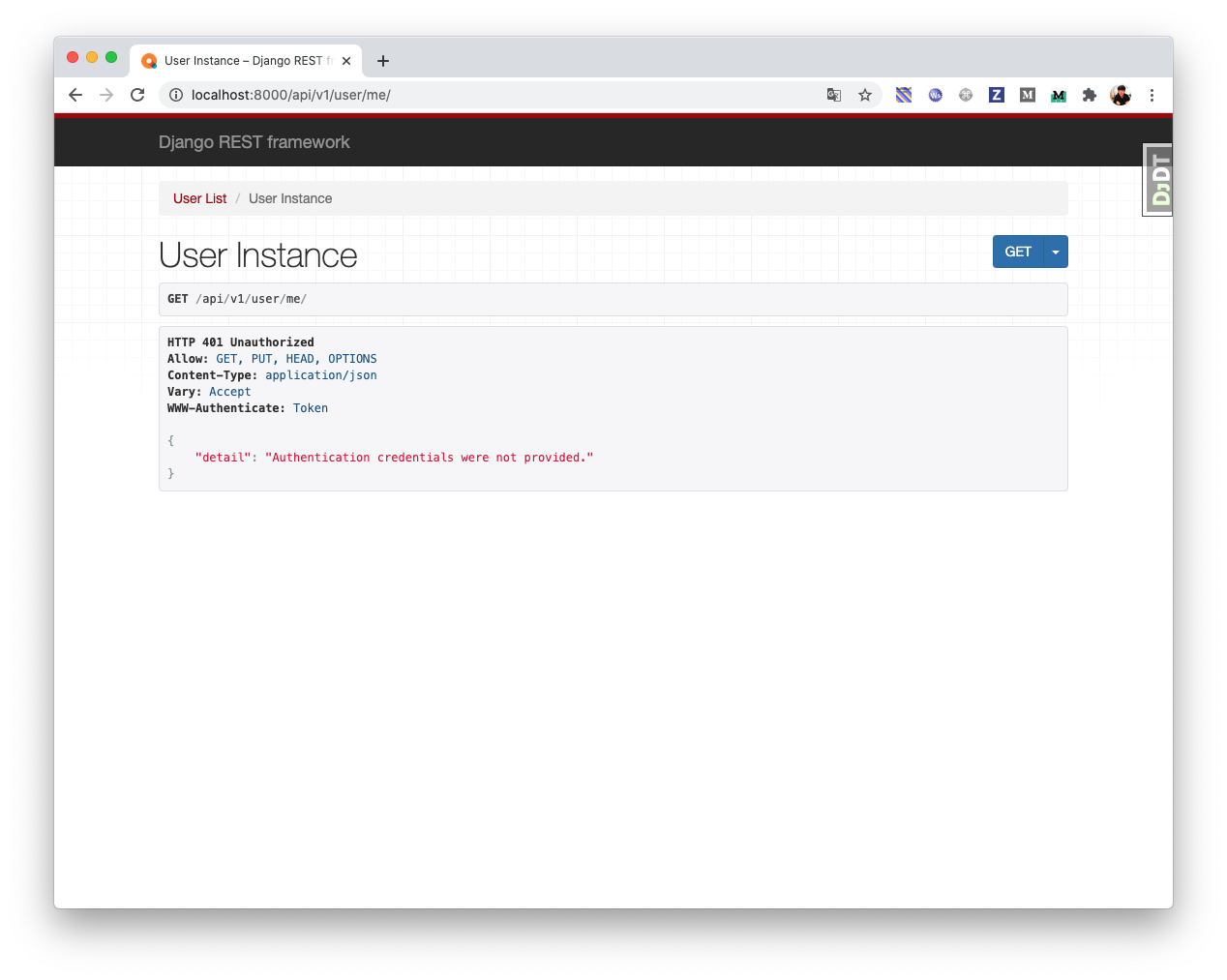Screen dimensions: 1227x980
Task: Click the OPTIONS value in Allow header
Action: pyautogui.click(x=352, y=359)
